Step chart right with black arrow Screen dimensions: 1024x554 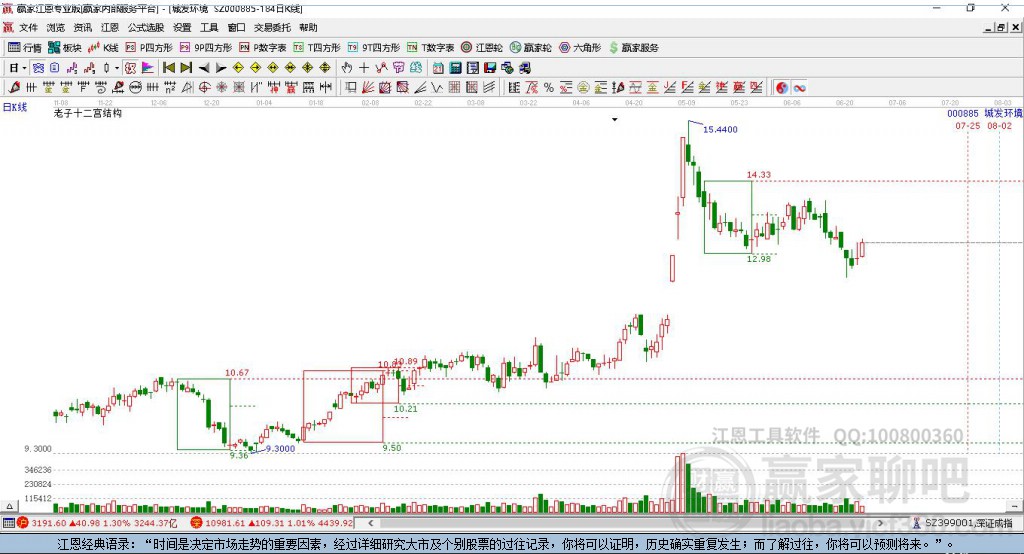coord(221,68)
